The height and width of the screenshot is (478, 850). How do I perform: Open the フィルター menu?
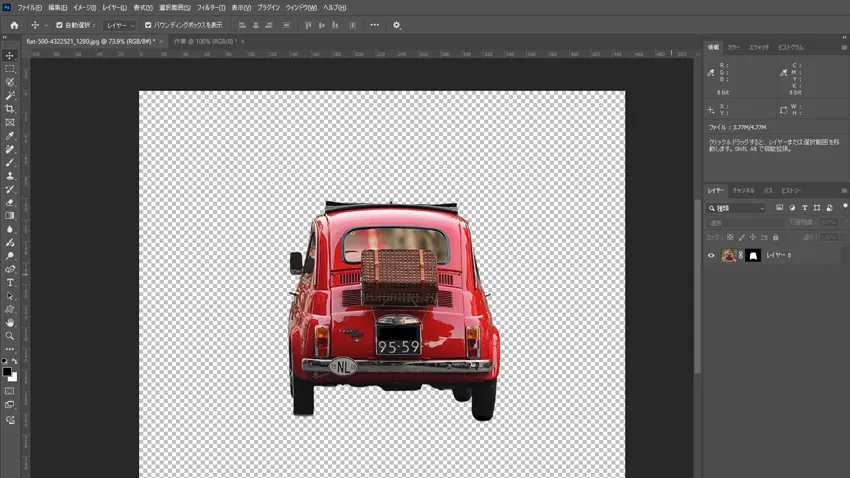[x=211, y=7]
